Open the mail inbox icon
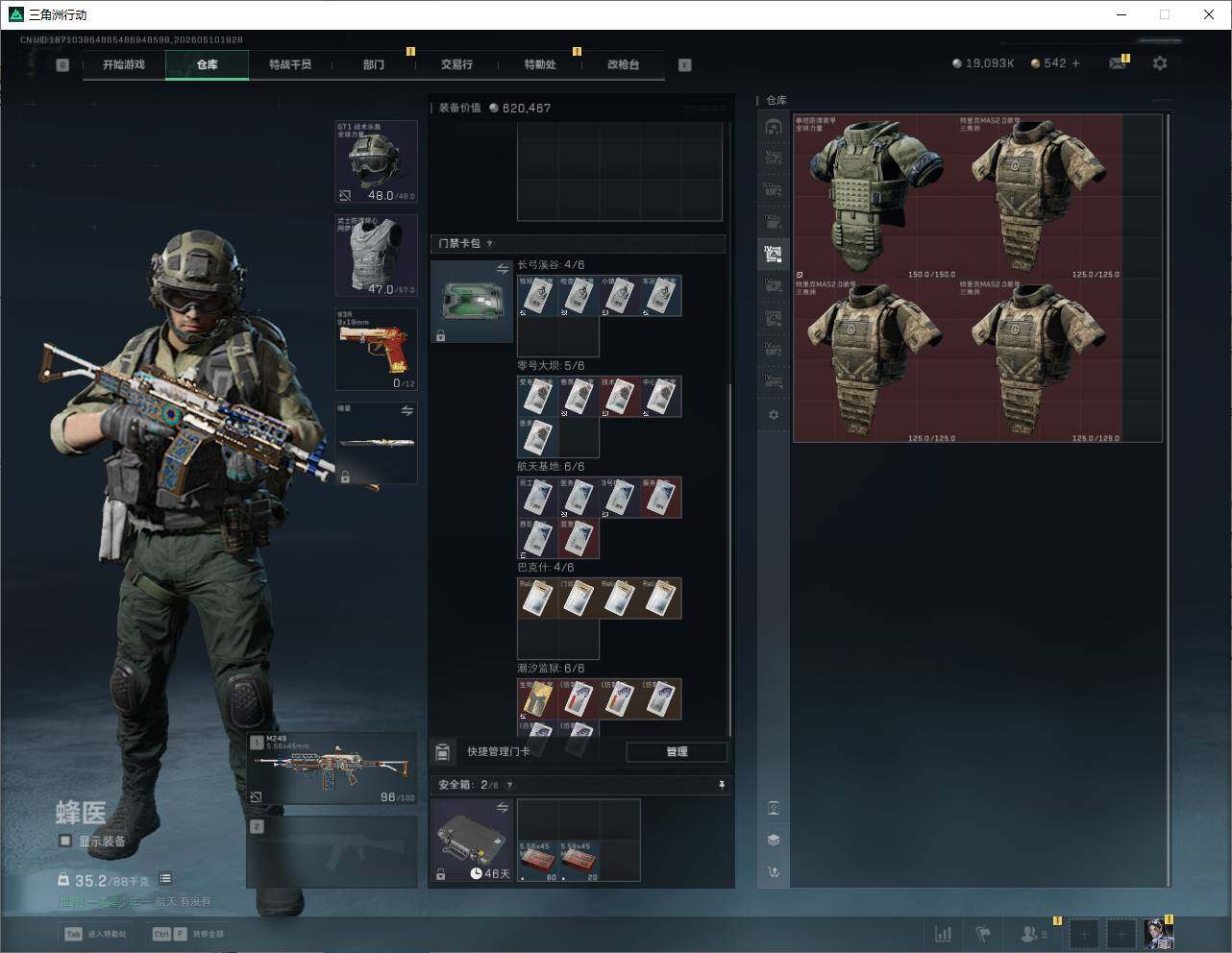The image size is (1232, 953). click(1118, 63)
